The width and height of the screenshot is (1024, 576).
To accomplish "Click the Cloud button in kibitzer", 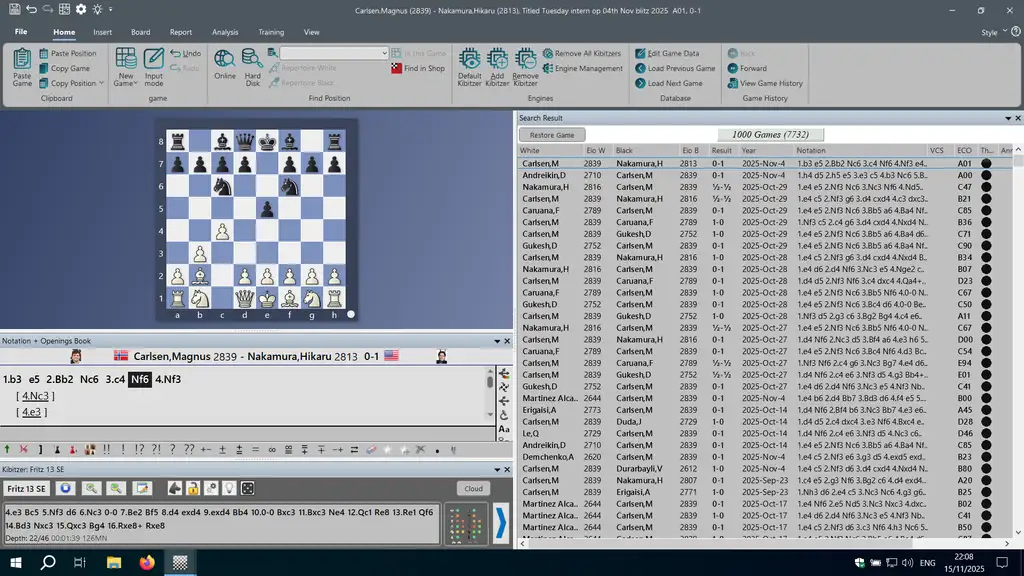I will point(473,488).
